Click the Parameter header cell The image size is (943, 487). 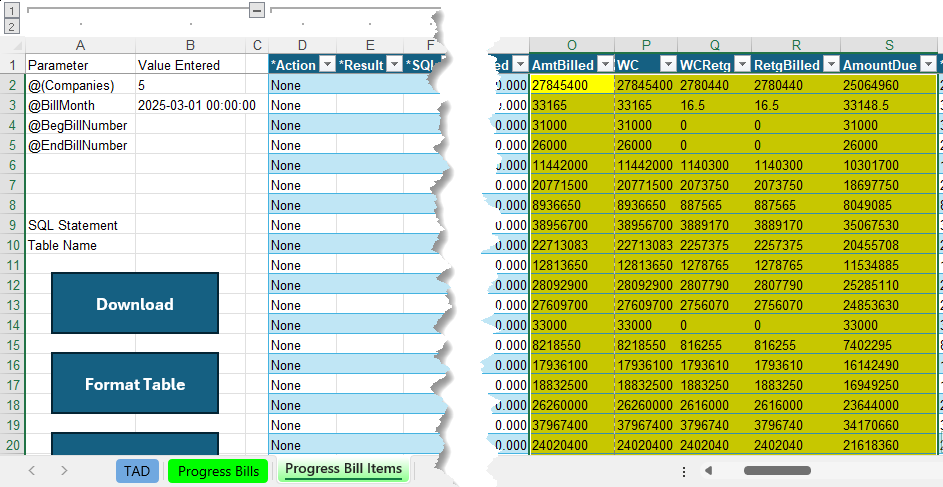pyautogui.click(x=80, y=65)
